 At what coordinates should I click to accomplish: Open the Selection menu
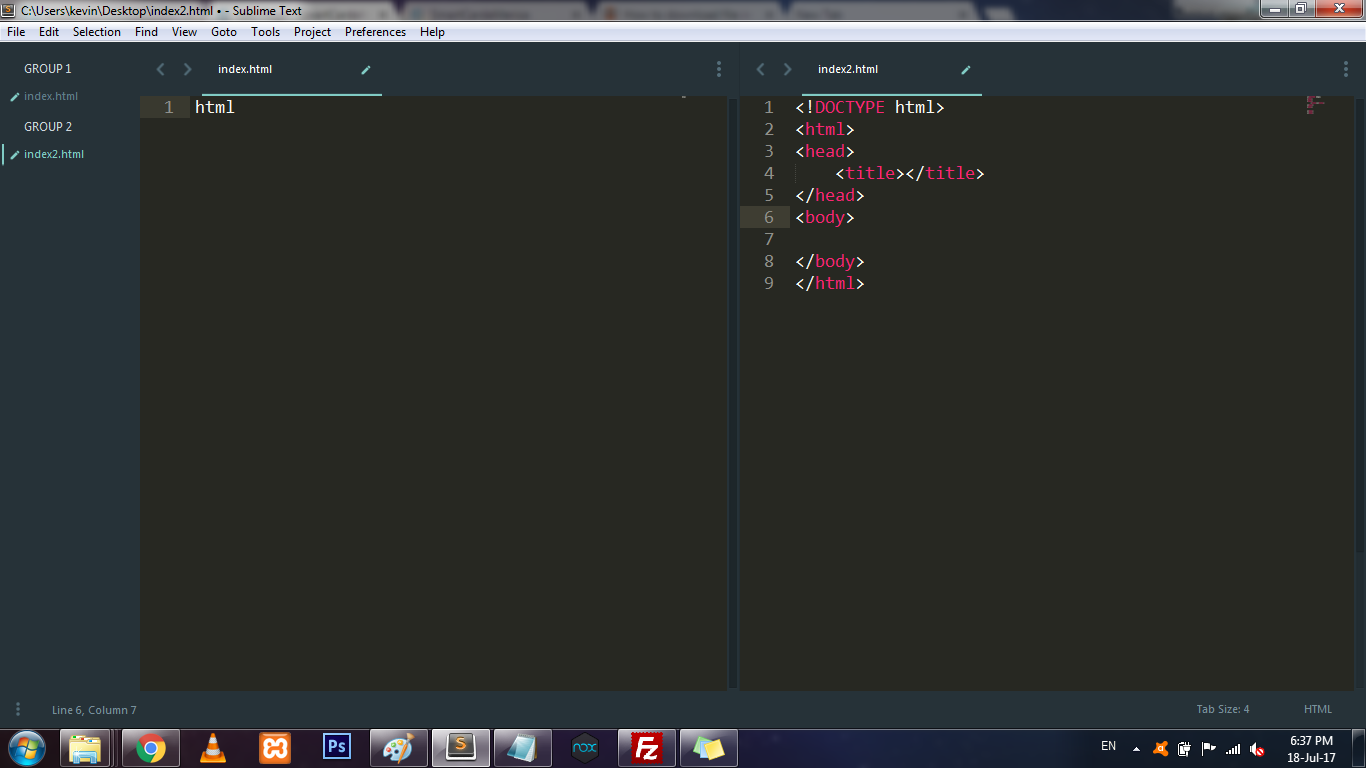(97, 32)
